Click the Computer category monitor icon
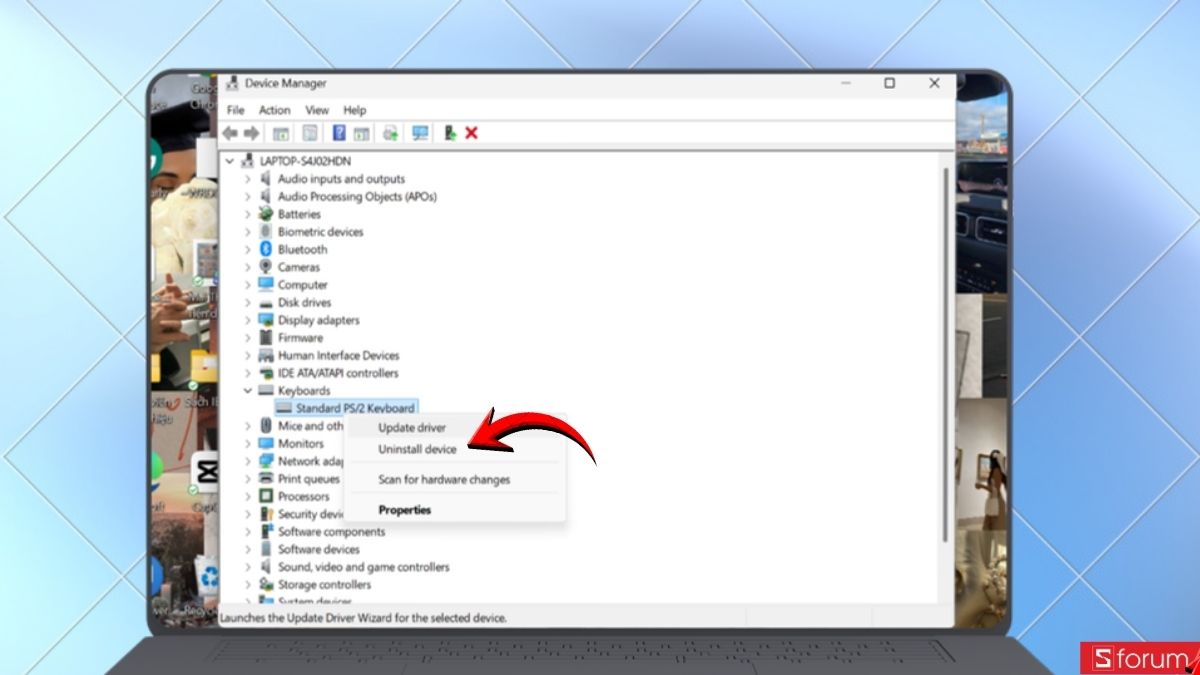Image resolution: width=1200 pixels, height=675 pixels. point(266,285)
